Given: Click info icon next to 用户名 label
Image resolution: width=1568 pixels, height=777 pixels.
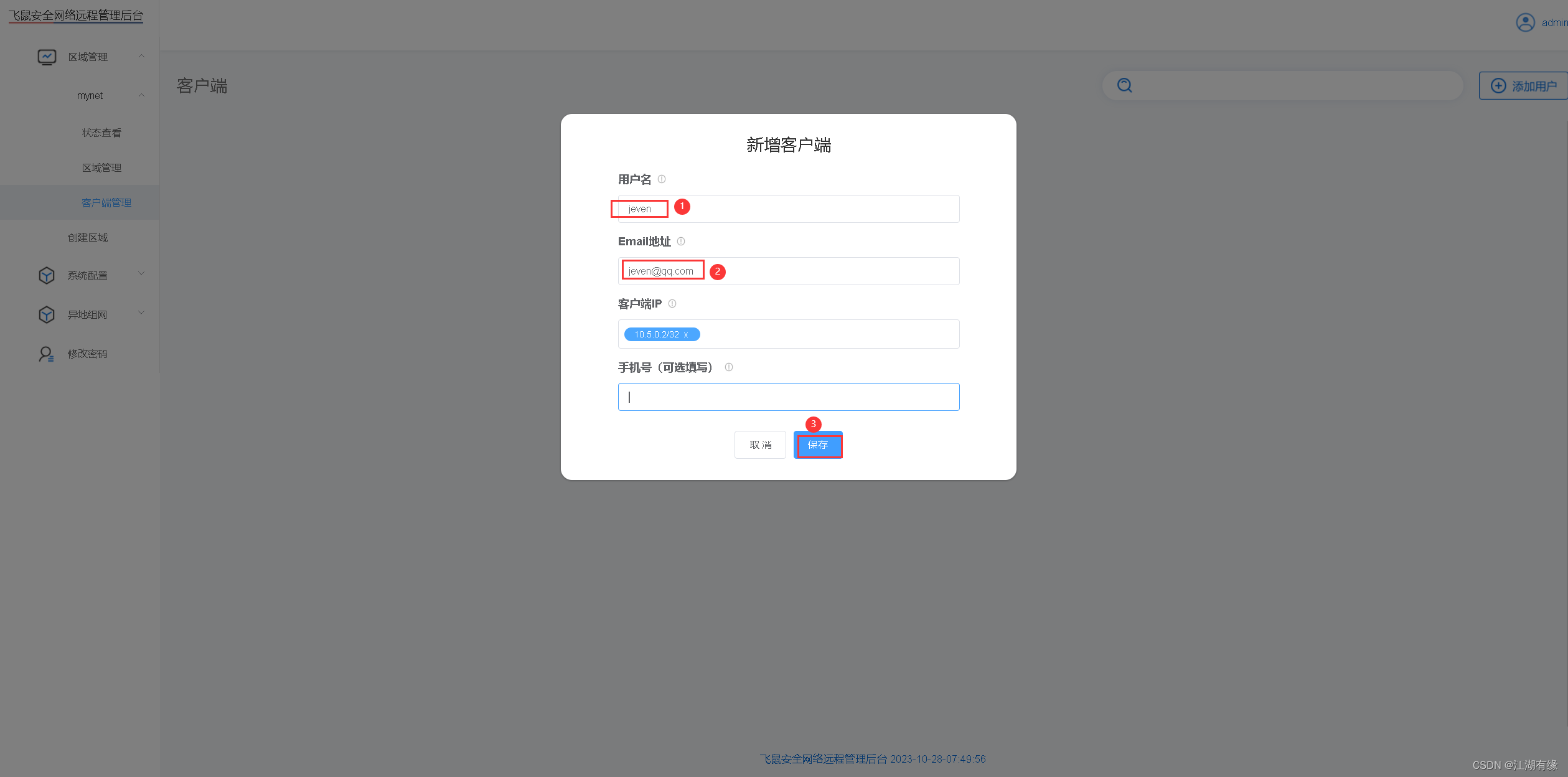Looking at the screenshot, I should [662, 179].
